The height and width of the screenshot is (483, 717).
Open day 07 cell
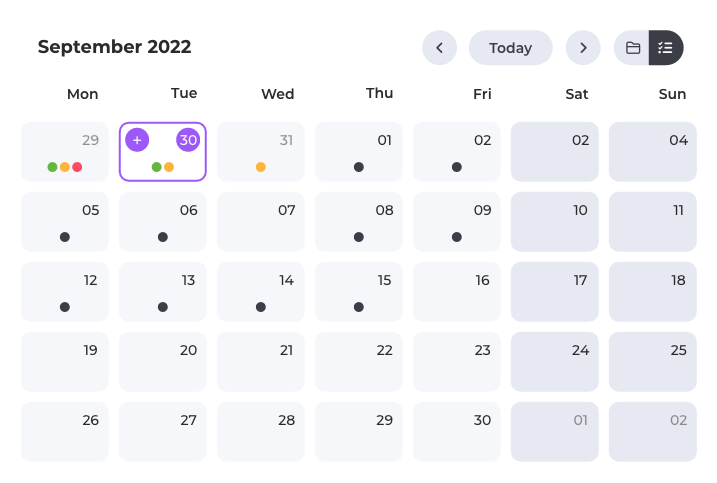[261, 222]
